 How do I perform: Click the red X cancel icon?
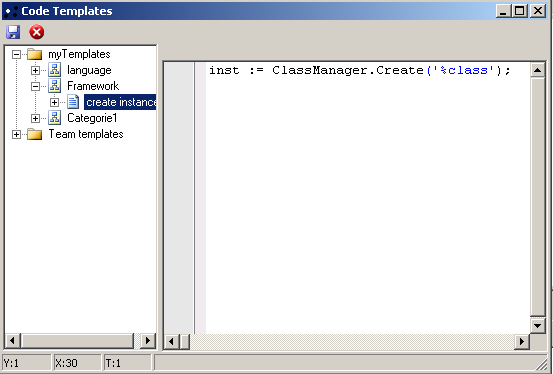pos(37,32)
